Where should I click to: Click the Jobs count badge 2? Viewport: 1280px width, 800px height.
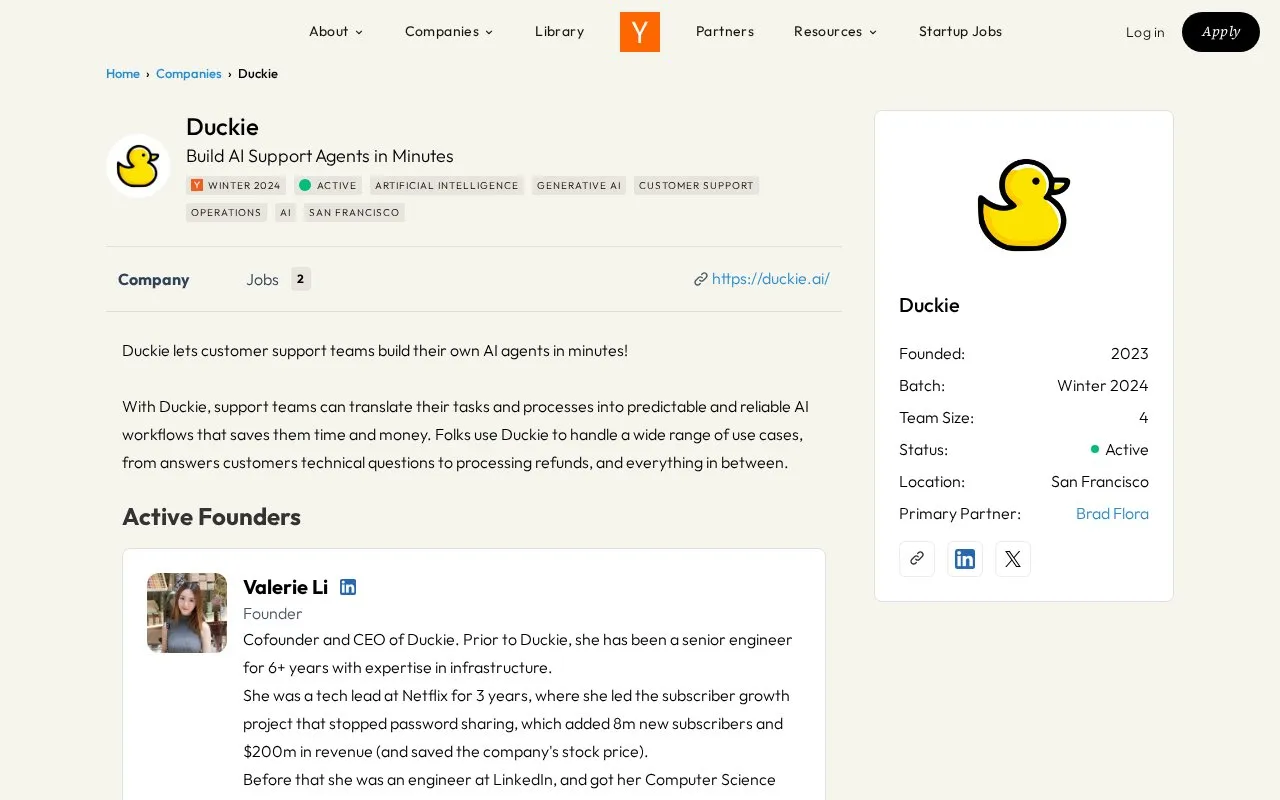tap(301, 279)
